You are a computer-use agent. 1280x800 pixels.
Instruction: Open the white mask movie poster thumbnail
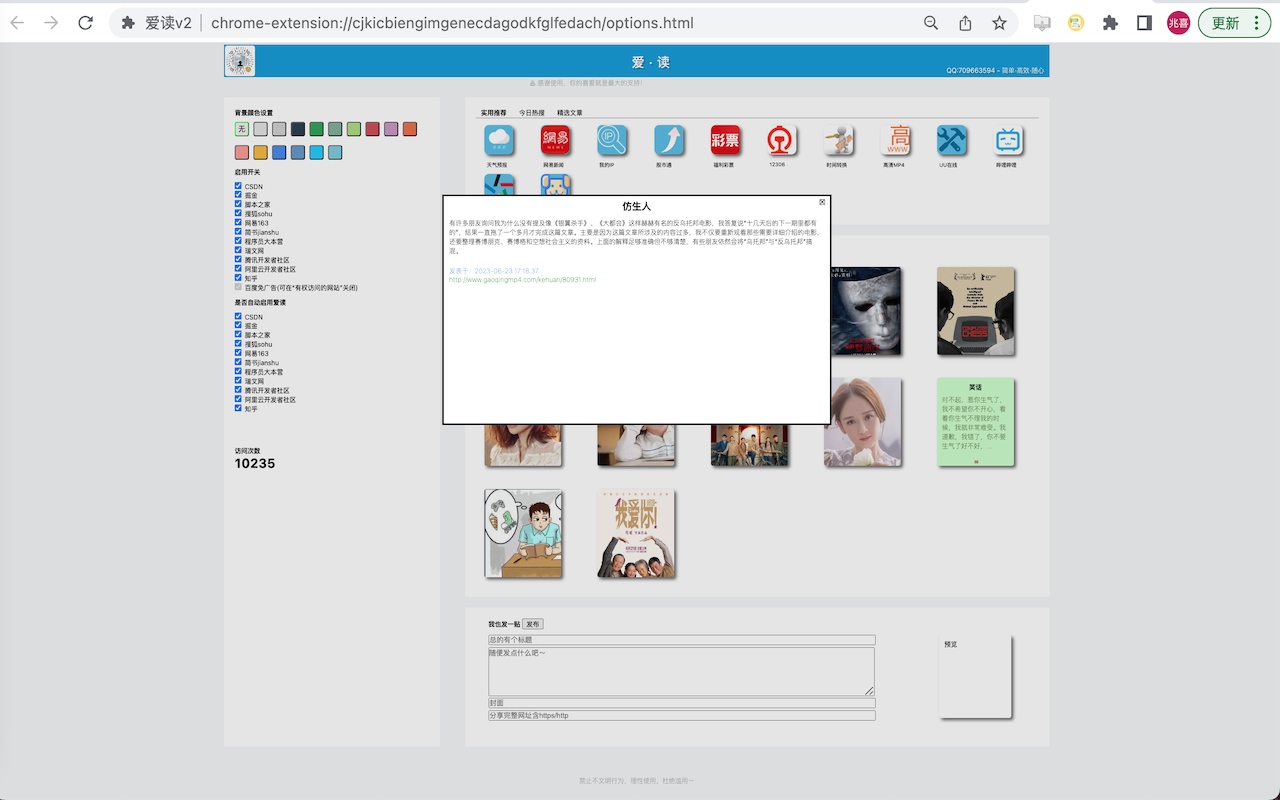pyautogui.click(x=866, y=311)
